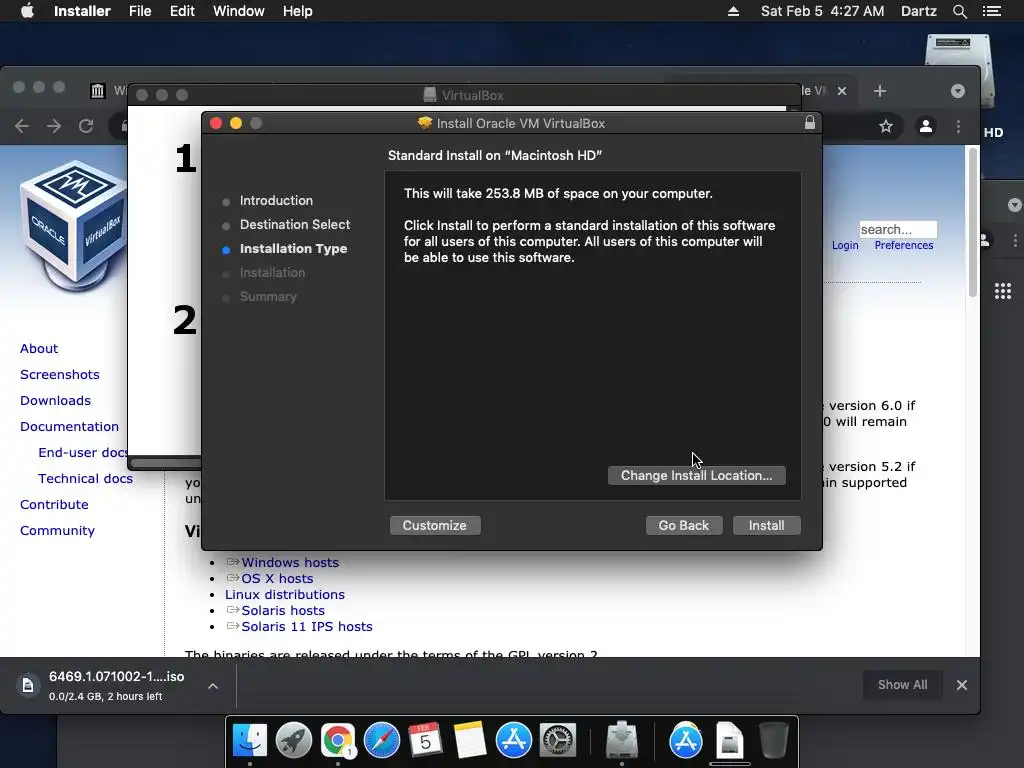
Task: Click the eject icon in menu bar
Action: (733, 11)
